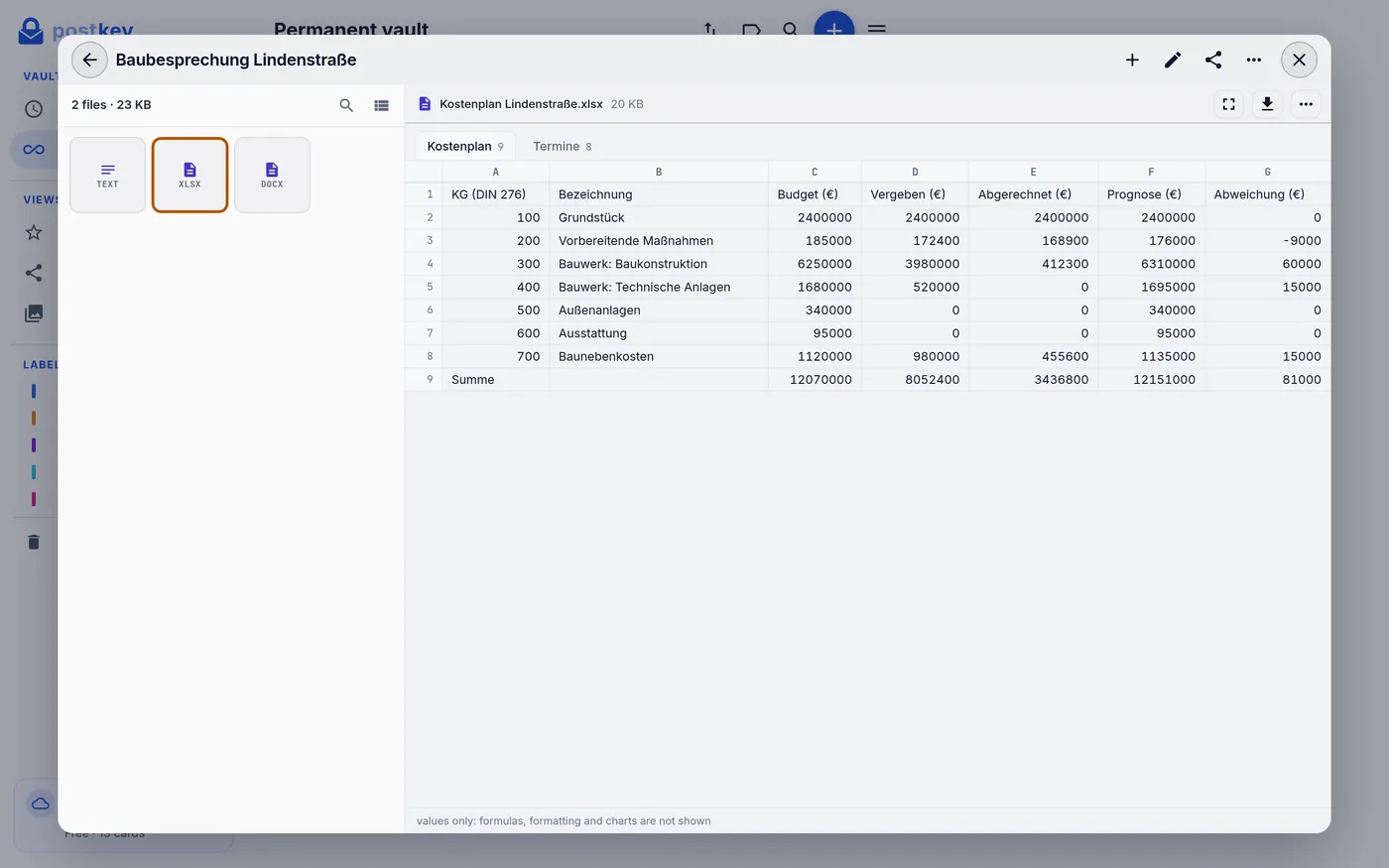Open the TEXT file thumbnail

pos(107,175)
